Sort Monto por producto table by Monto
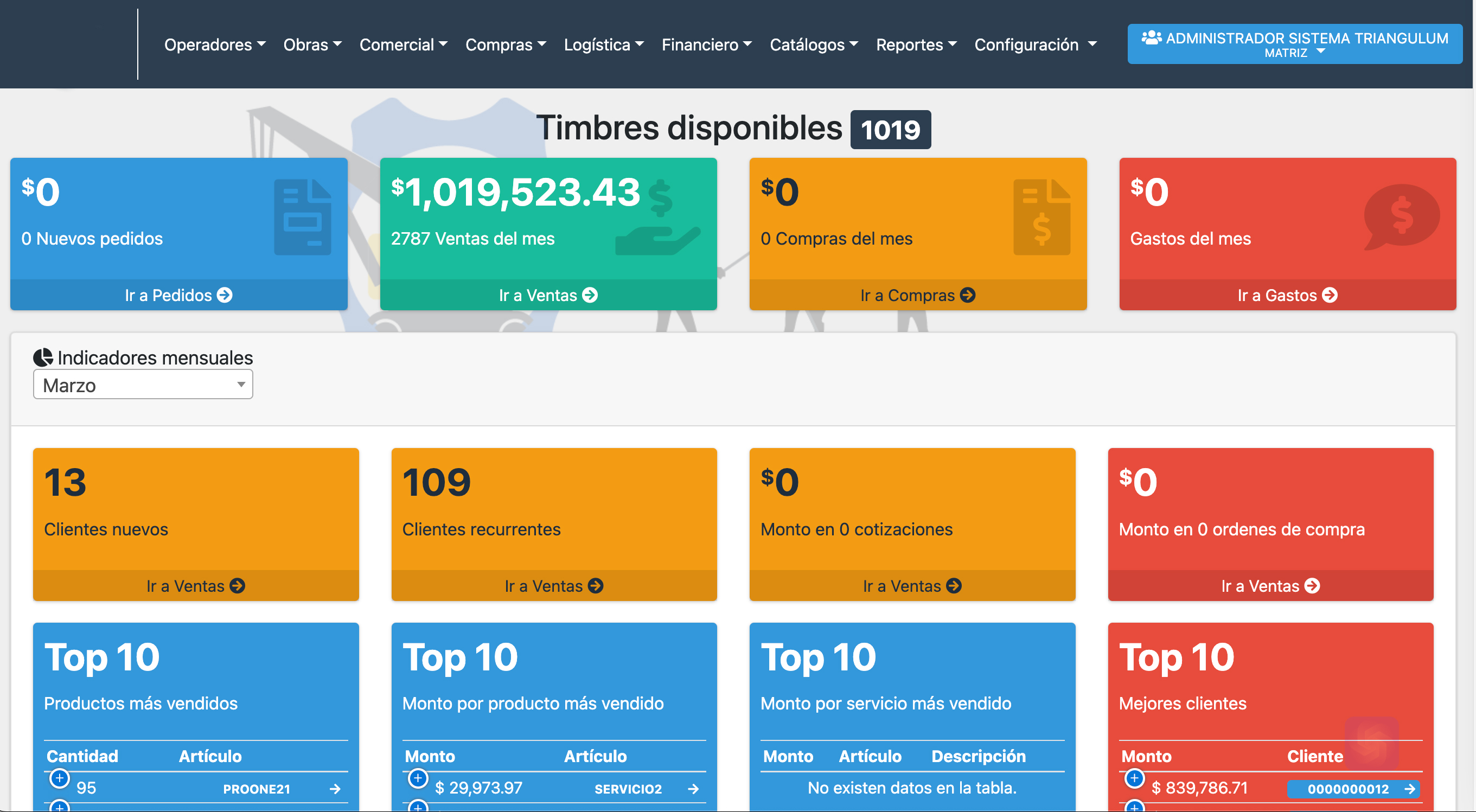This screenshot has height=812, width=1476. (430, 756)
